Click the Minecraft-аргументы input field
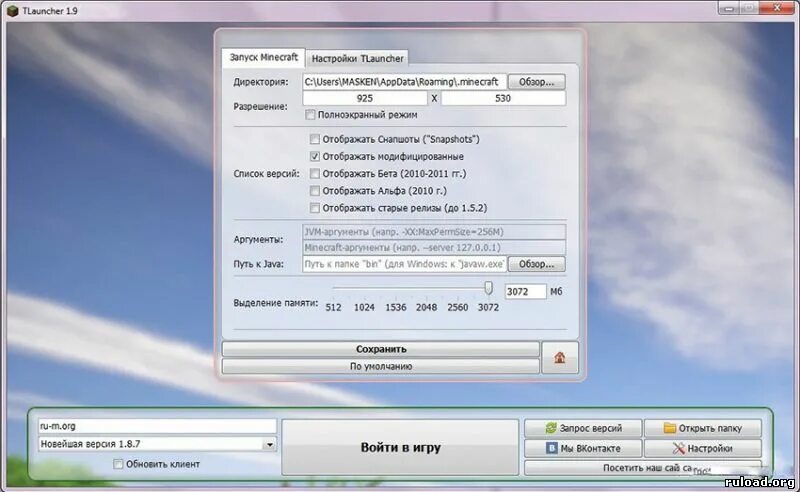This screenshot has height=492, width=800. [x=434, y=248]
